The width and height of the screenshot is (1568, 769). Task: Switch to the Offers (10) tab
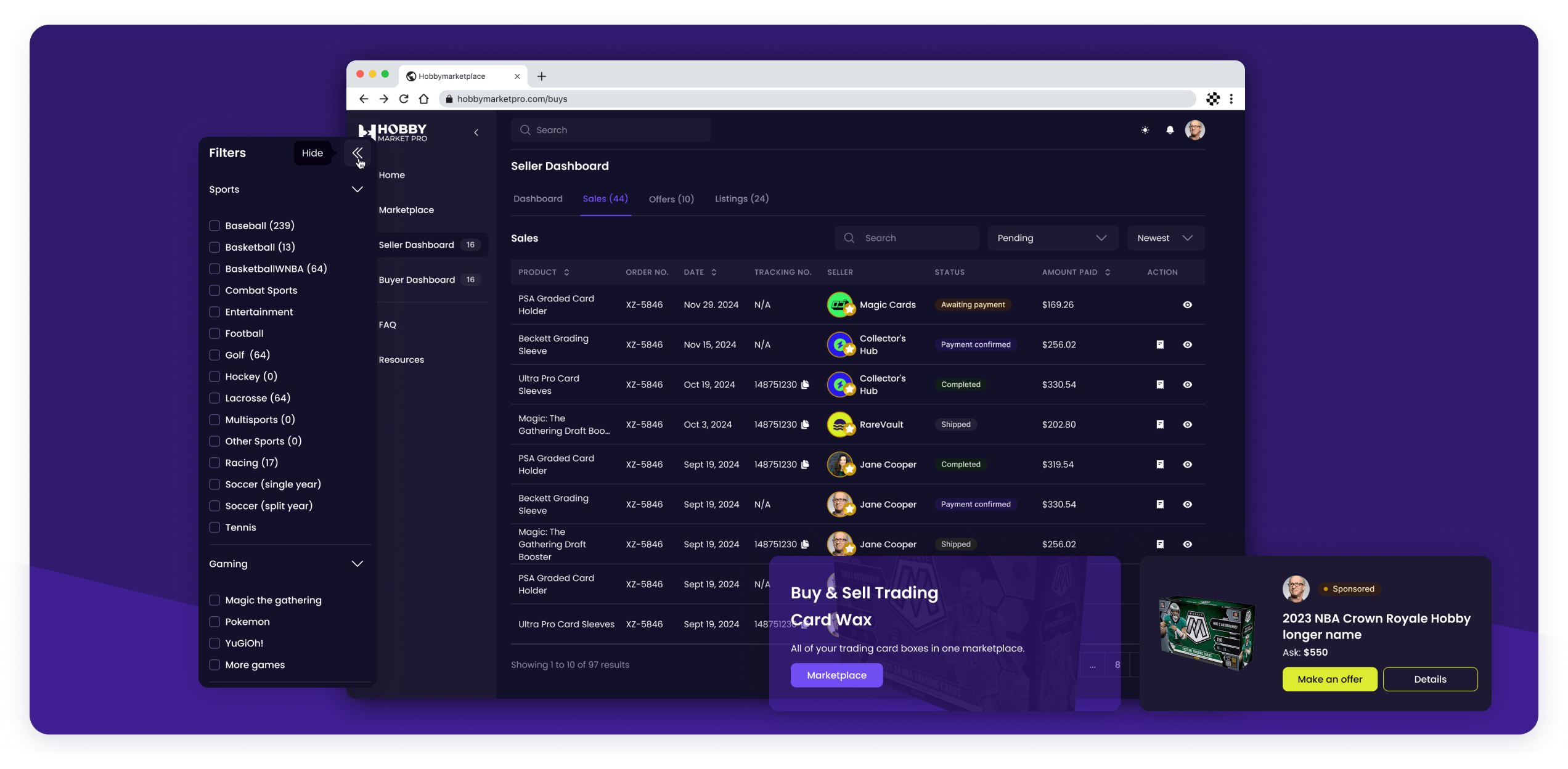pyautogui.click(x=671, y=199)
